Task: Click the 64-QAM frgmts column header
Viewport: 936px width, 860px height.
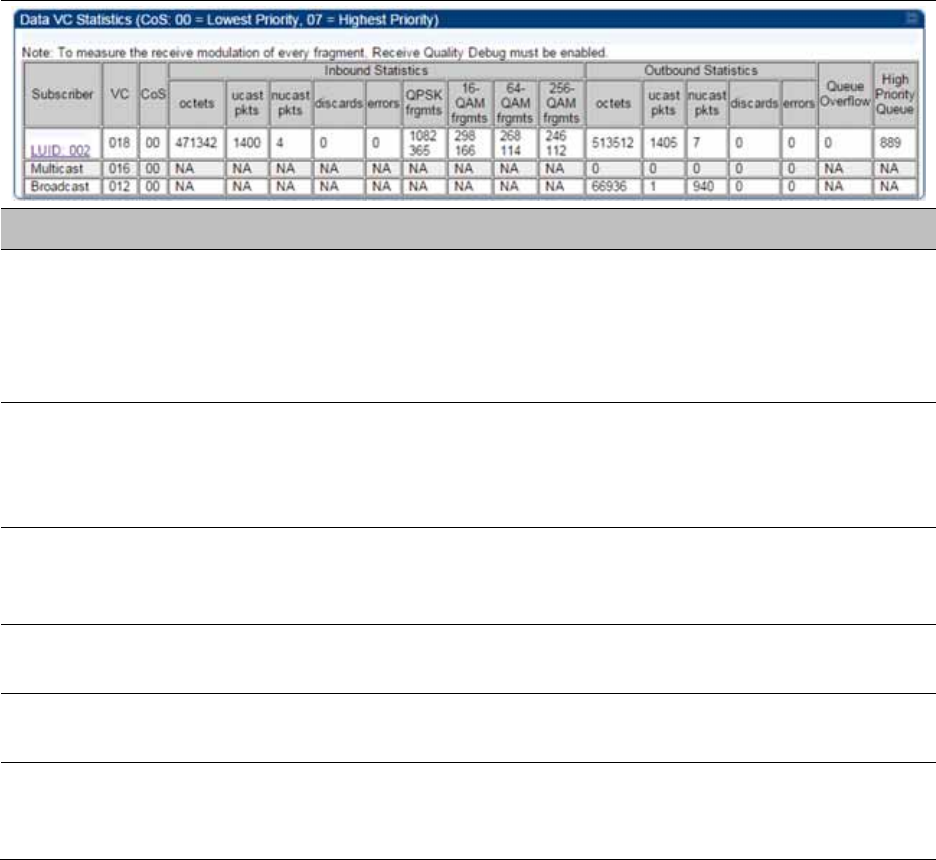Action: 515,103
